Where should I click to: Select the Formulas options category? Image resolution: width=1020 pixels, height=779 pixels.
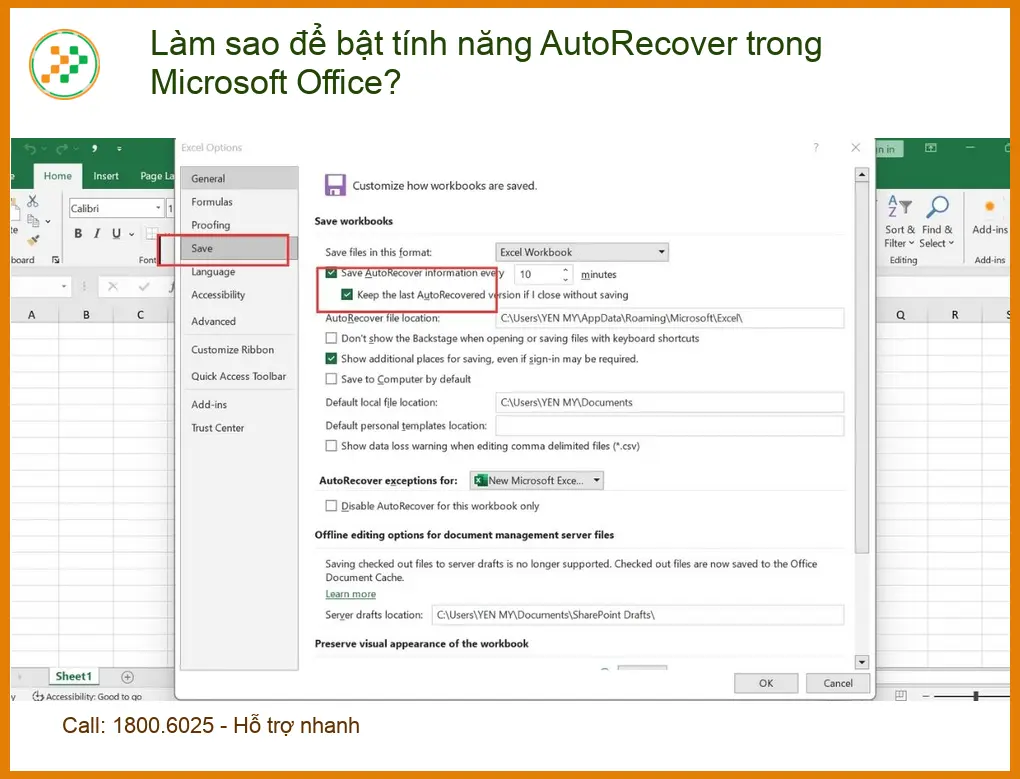tap(239, 202)
